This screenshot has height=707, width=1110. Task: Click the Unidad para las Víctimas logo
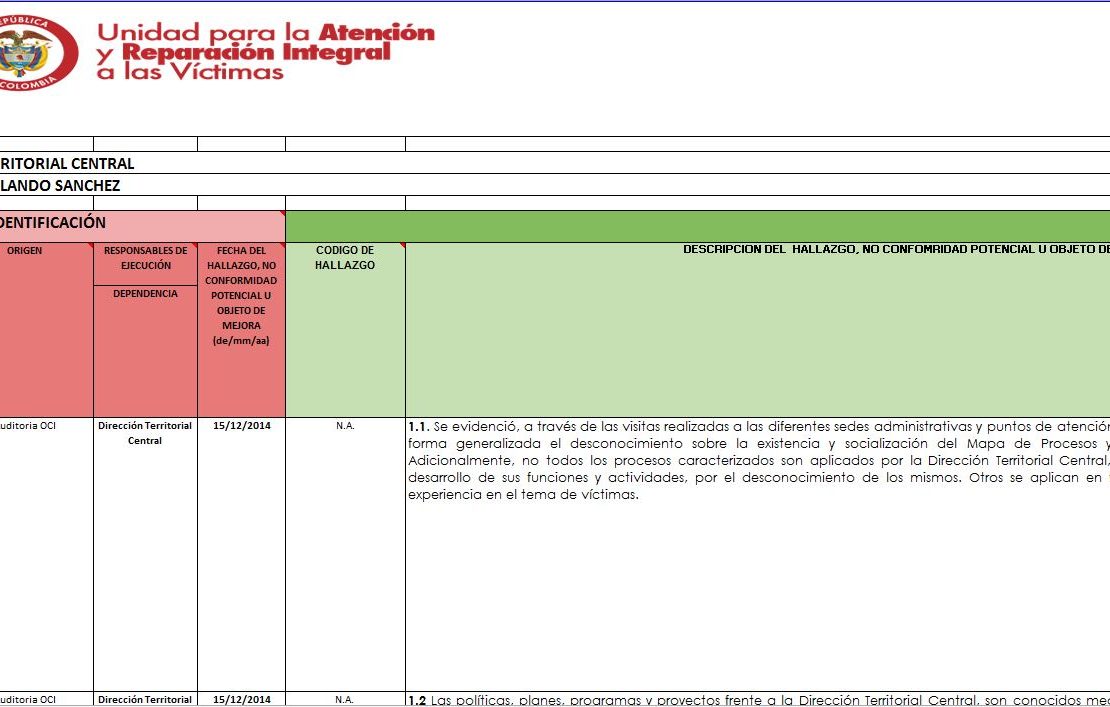point(217,52)
